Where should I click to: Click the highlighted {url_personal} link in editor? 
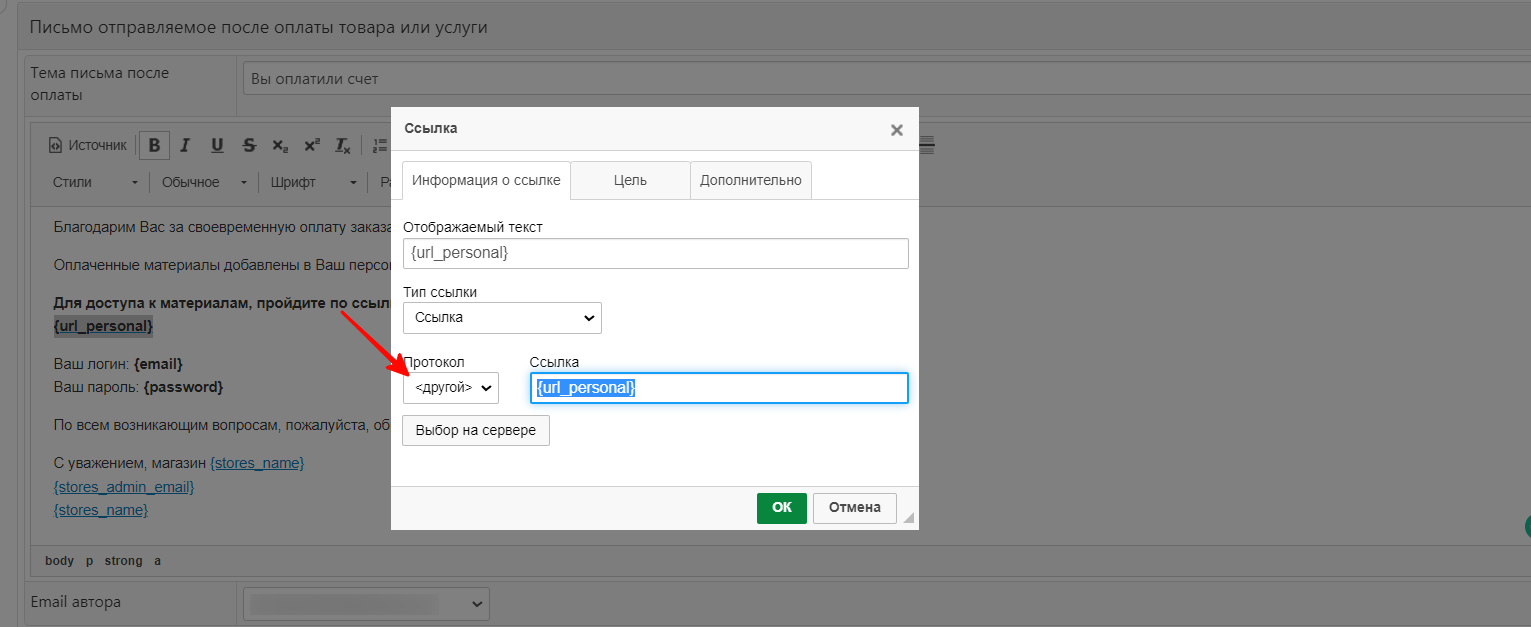[103, 326]
